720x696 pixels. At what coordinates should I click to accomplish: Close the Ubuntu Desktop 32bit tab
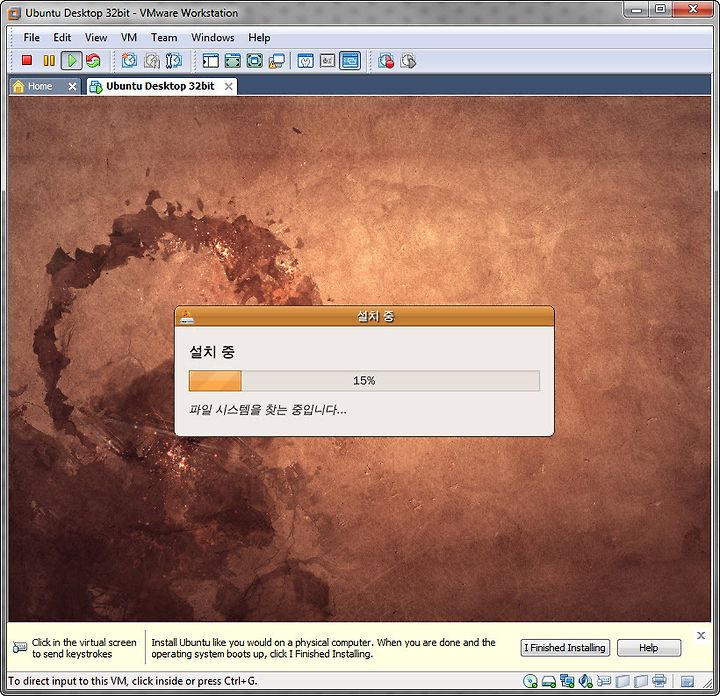[x=228, y=86]
